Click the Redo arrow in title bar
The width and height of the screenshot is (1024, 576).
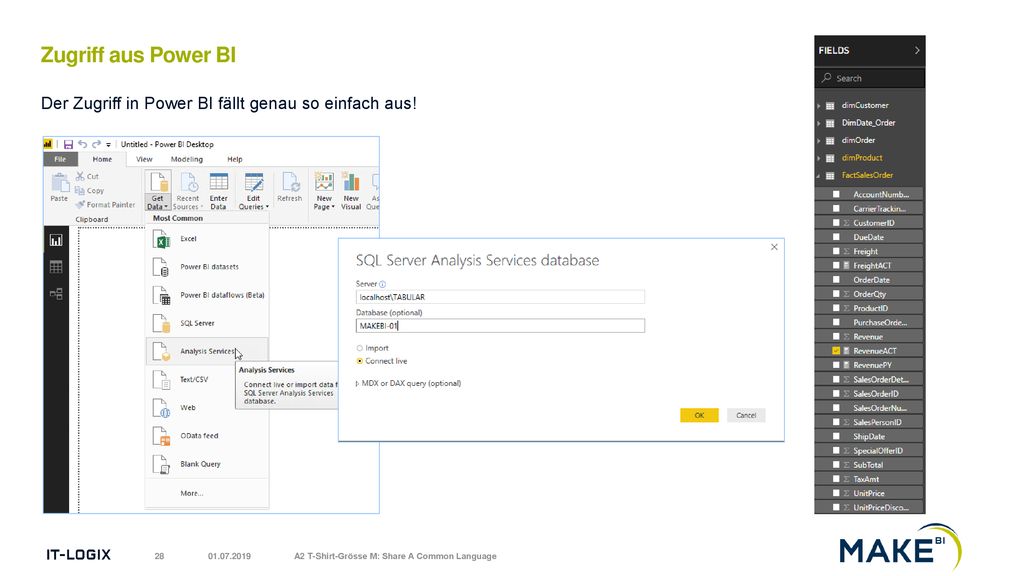pyautogui.click(x=96, y=144)
